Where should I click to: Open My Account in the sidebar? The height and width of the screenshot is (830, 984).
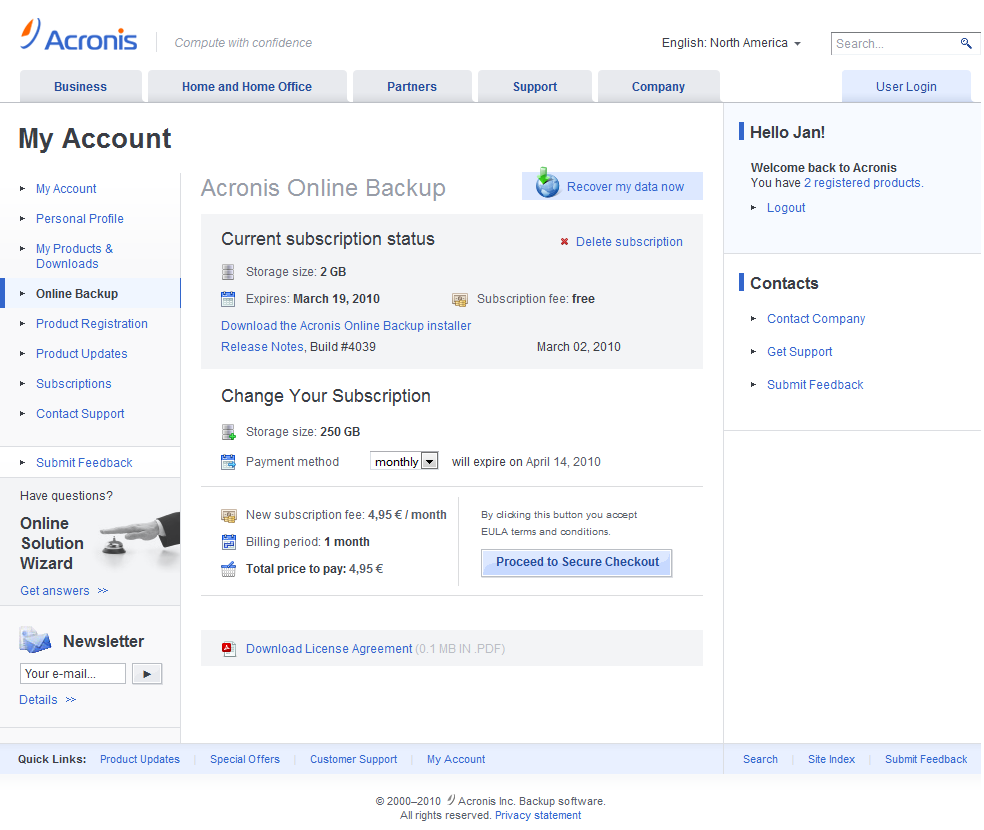(x=66, y=189)
